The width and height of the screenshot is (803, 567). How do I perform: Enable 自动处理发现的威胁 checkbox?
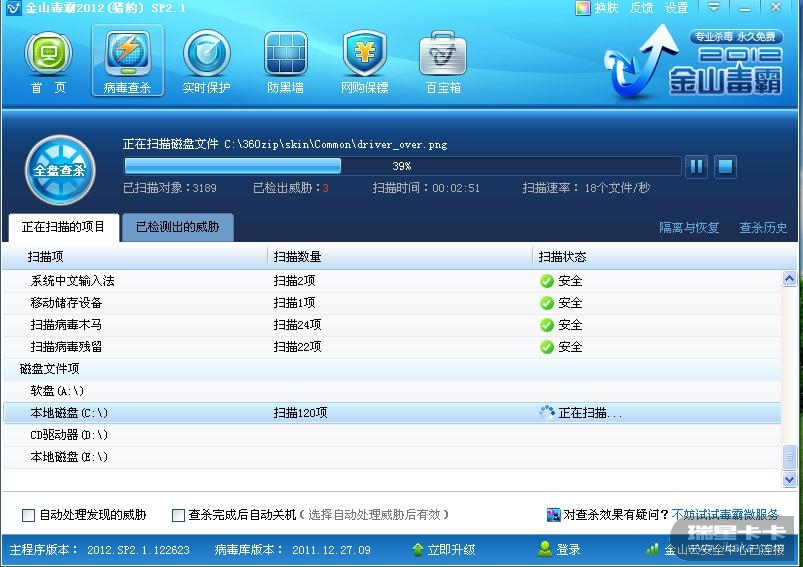tap(29, 515)
